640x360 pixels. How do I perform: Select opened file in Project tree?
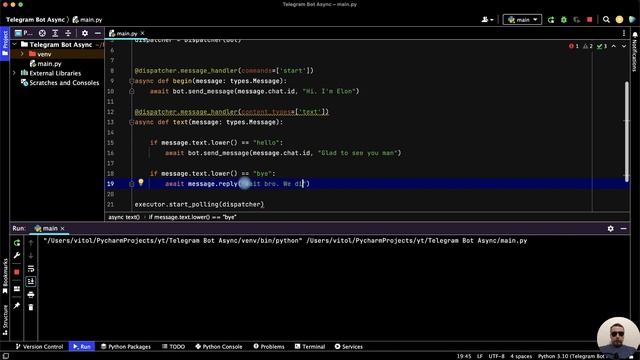click(42, 33)
